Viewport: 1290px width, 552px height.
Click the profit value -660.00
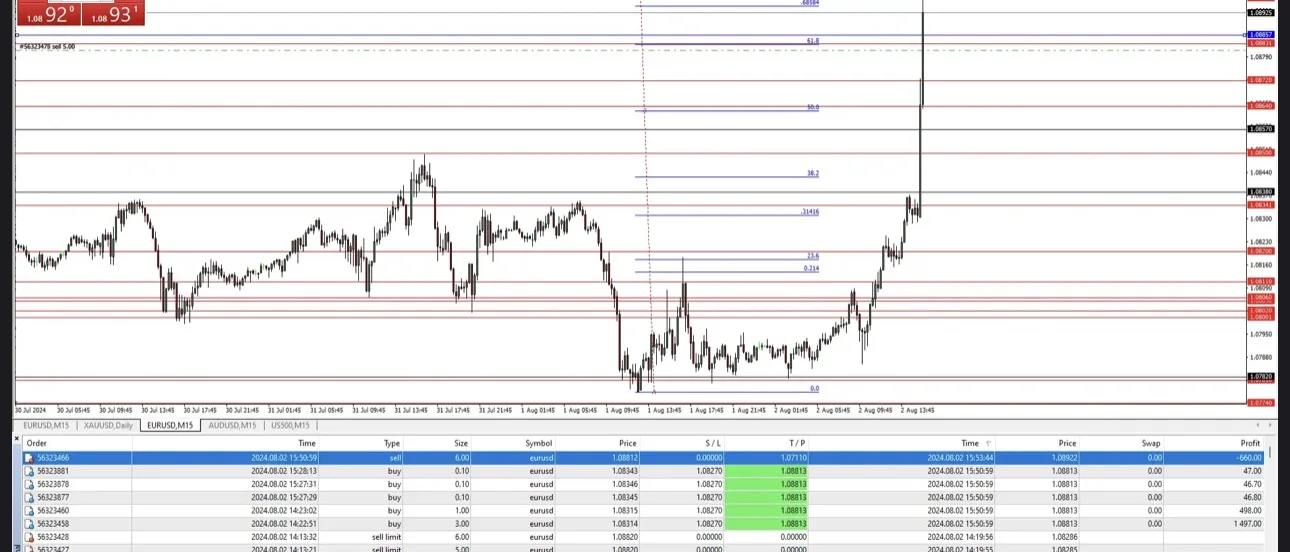[1247, 458]
